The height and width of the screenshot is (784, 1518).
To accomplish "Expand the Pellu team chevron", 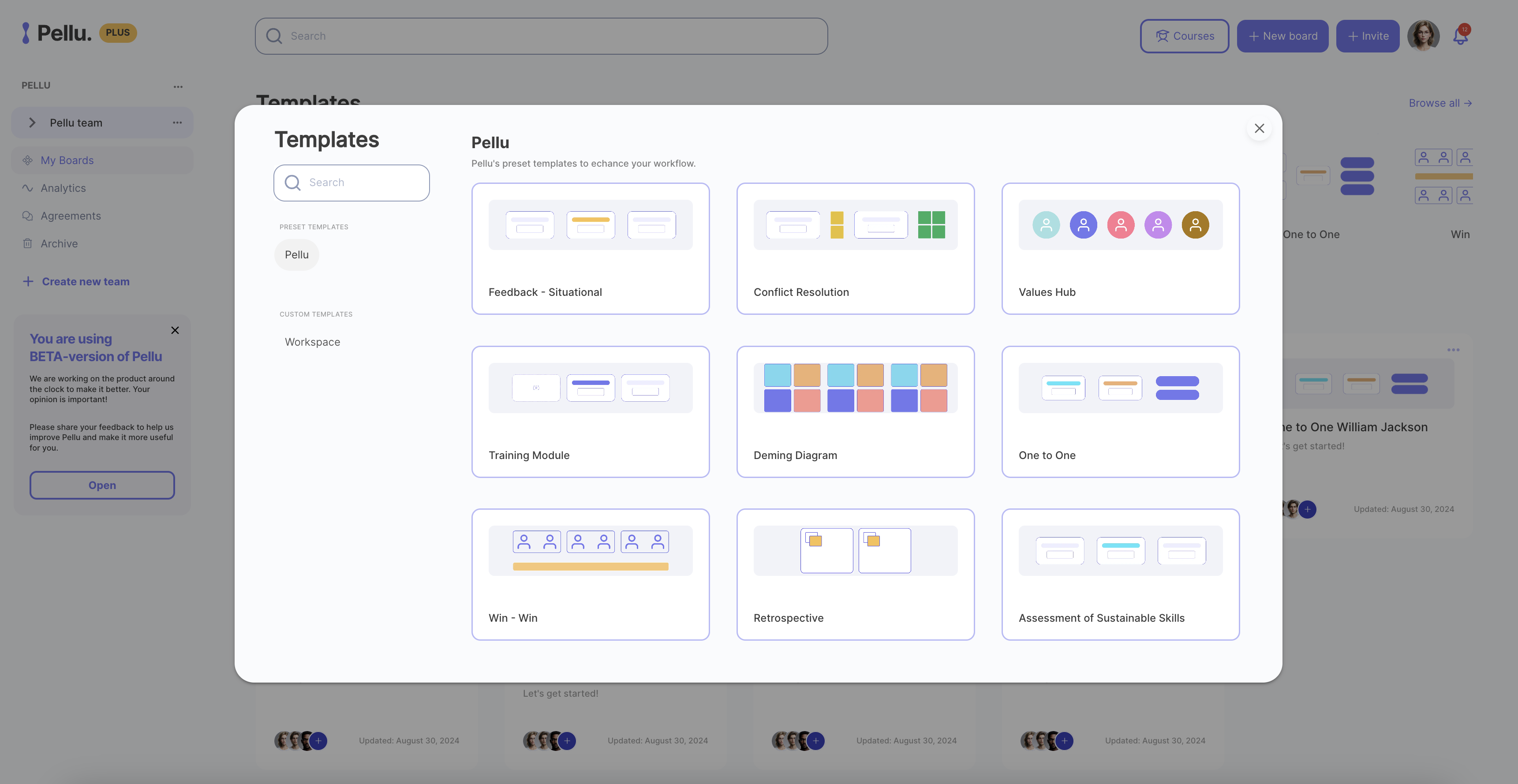I will click(x=32, y=123).
